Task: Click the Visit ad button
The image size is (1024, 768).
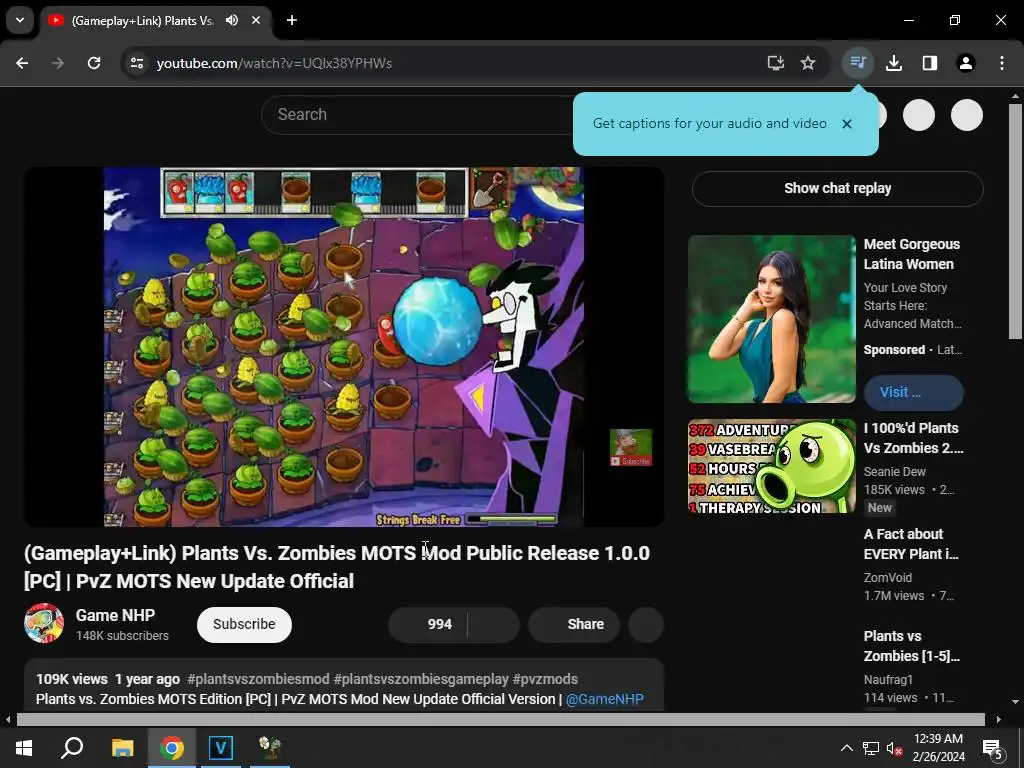Action: click(914, 392)
